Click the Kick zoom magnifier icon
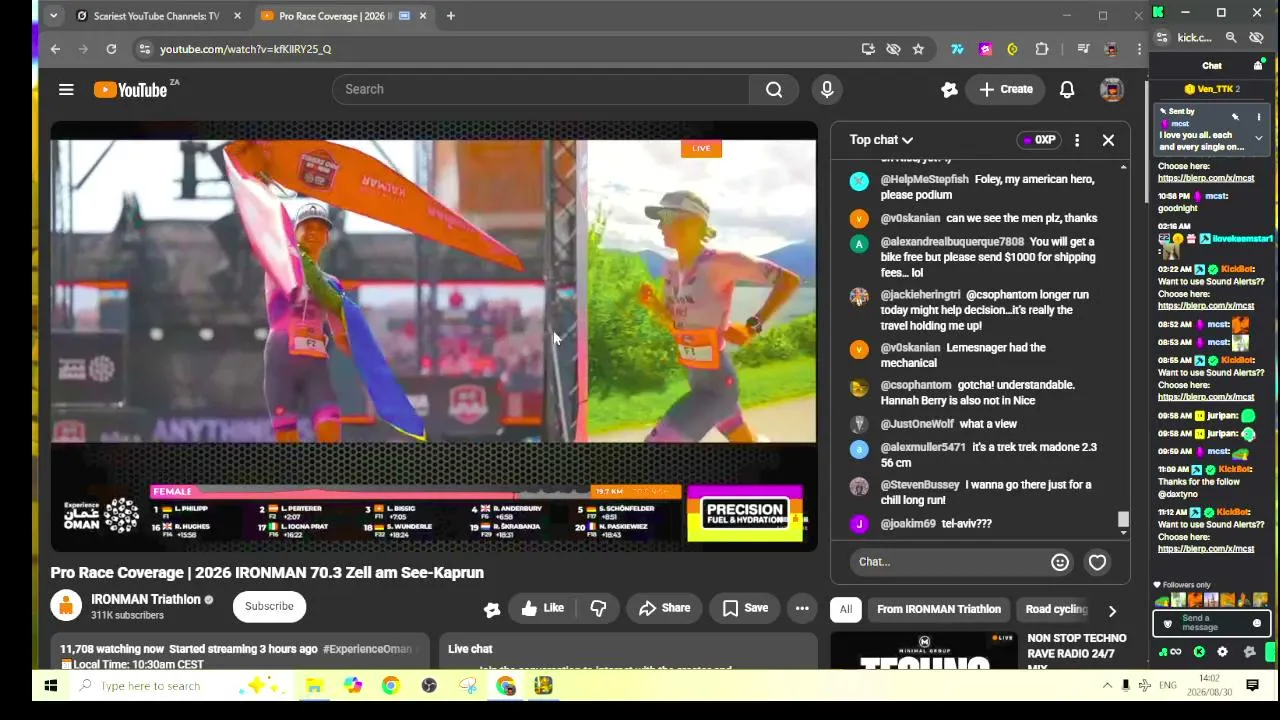The image size is (1280, 720). (1231, 38)
